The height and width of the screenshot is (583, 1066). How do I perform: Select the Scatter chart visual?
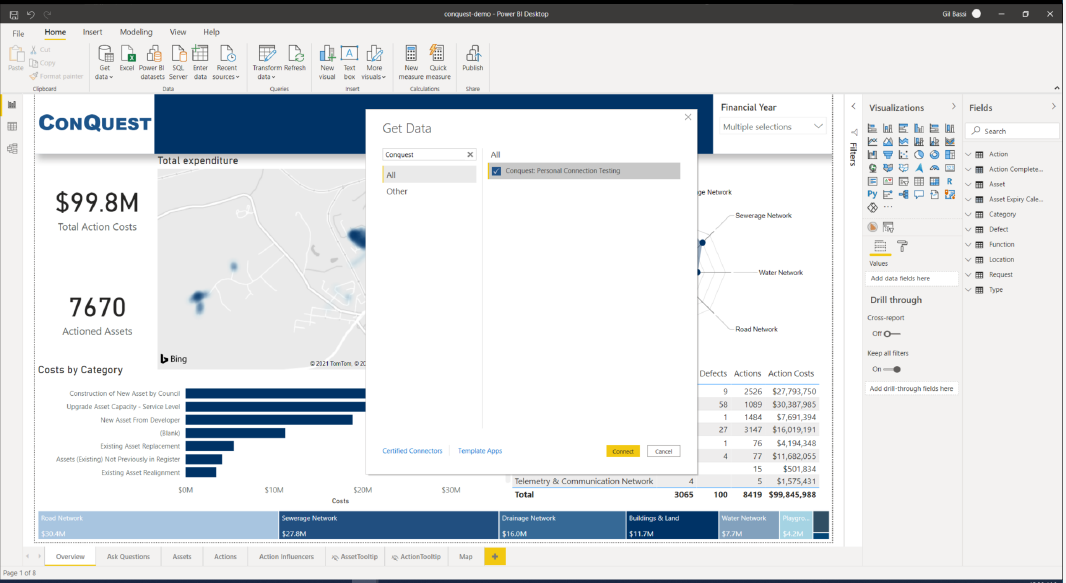click(904, 155)
